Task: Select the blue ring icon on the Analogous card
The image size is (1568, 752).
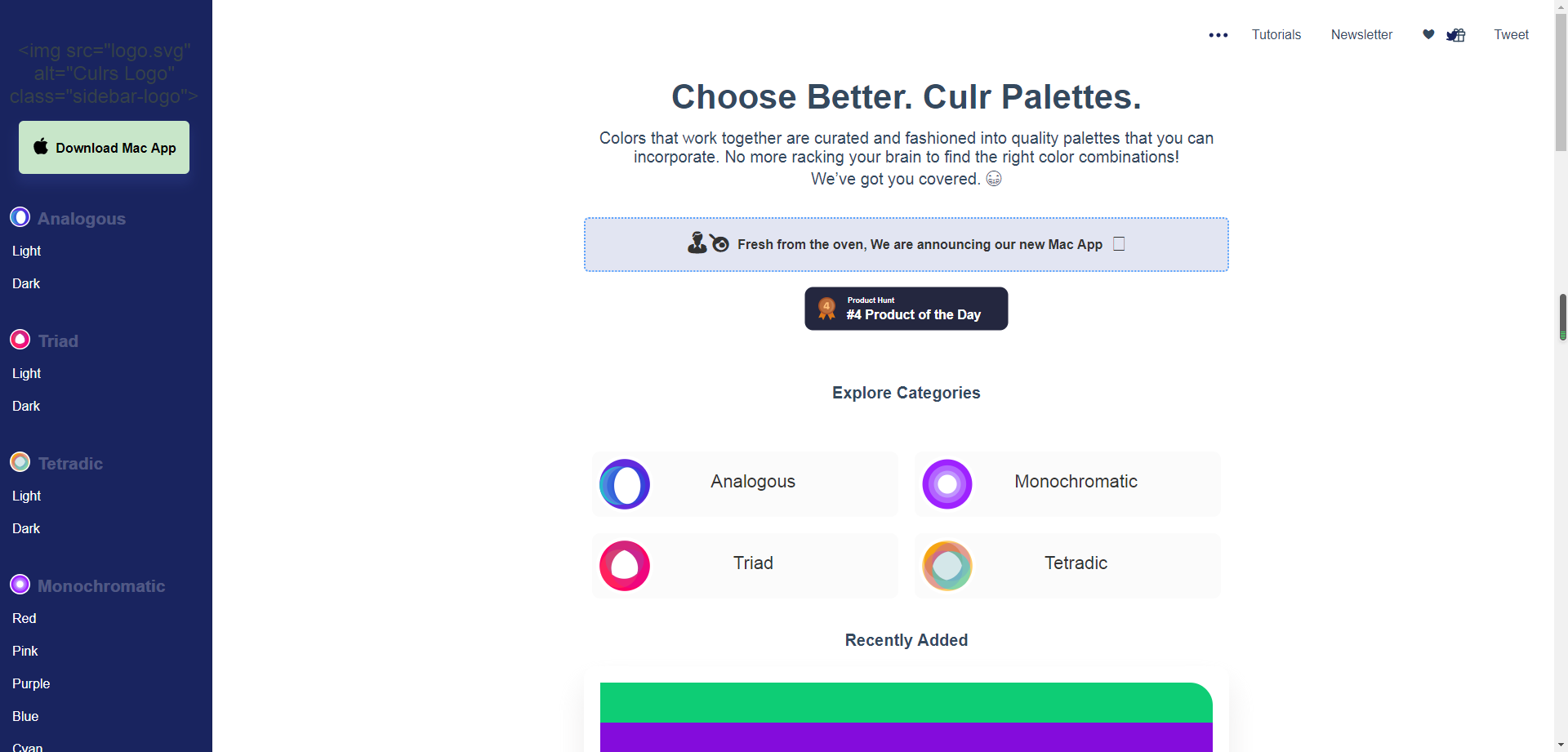Action: (625, 484)
